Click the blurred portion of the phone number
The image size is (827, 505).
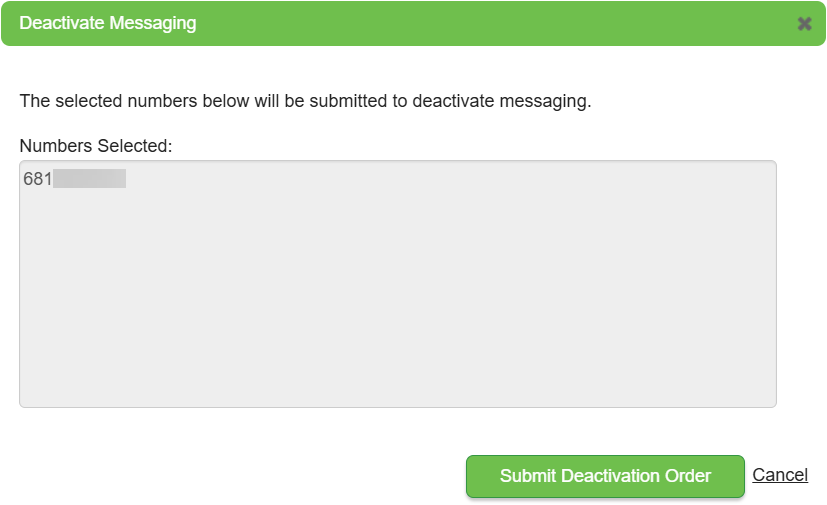click(89, 179)
